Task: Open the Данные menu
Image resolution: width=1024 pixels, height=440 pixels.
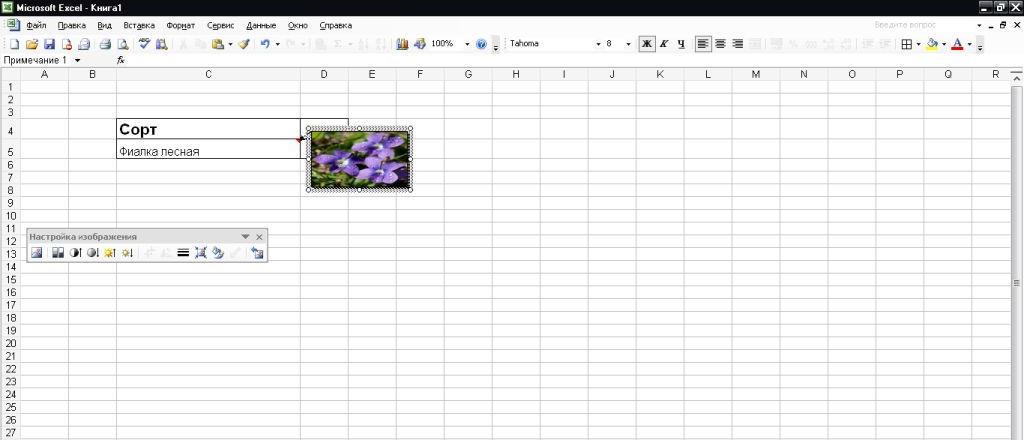Action: tap(261, 24)
